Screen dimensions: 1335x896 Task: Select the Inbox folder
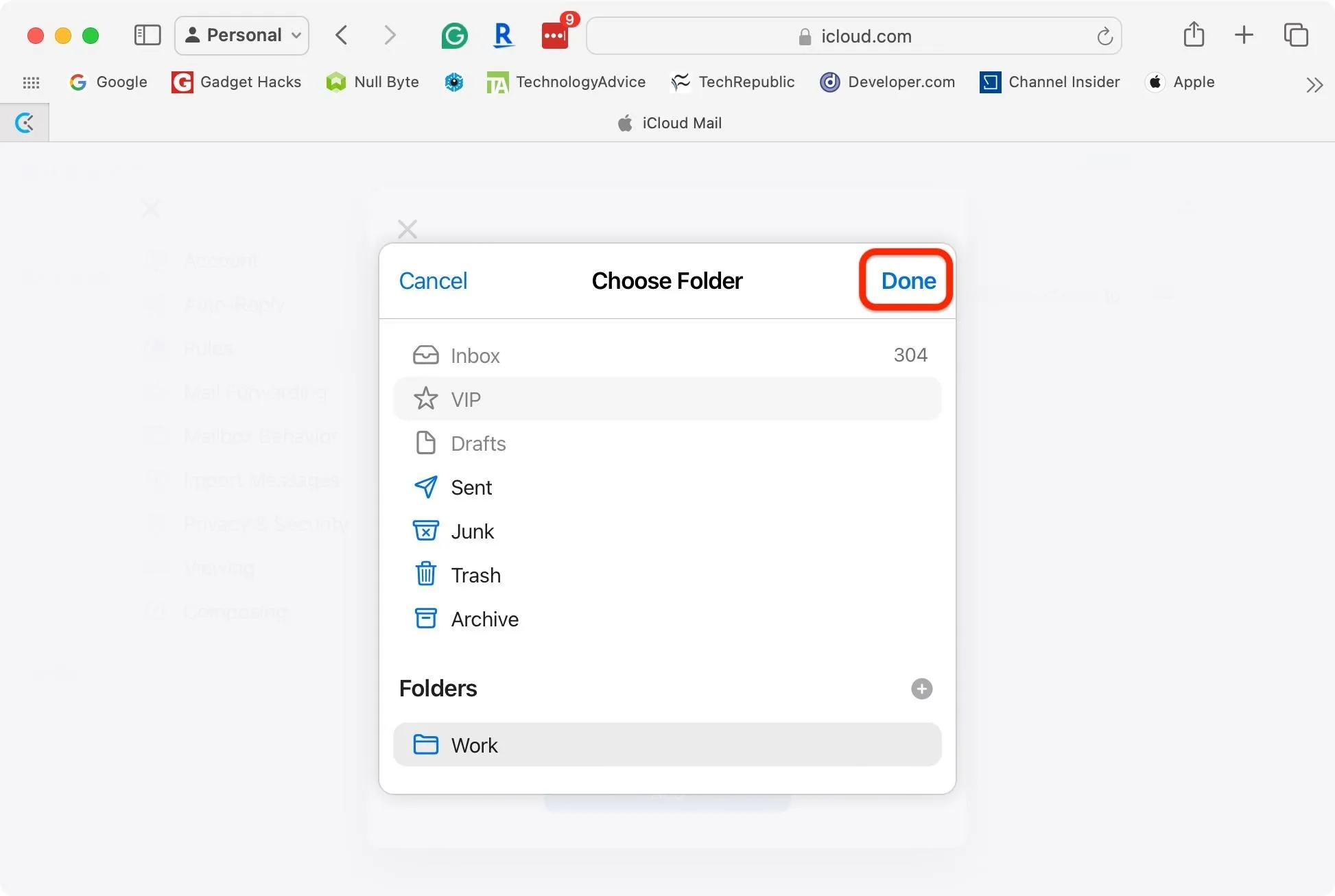click(667, 355)
